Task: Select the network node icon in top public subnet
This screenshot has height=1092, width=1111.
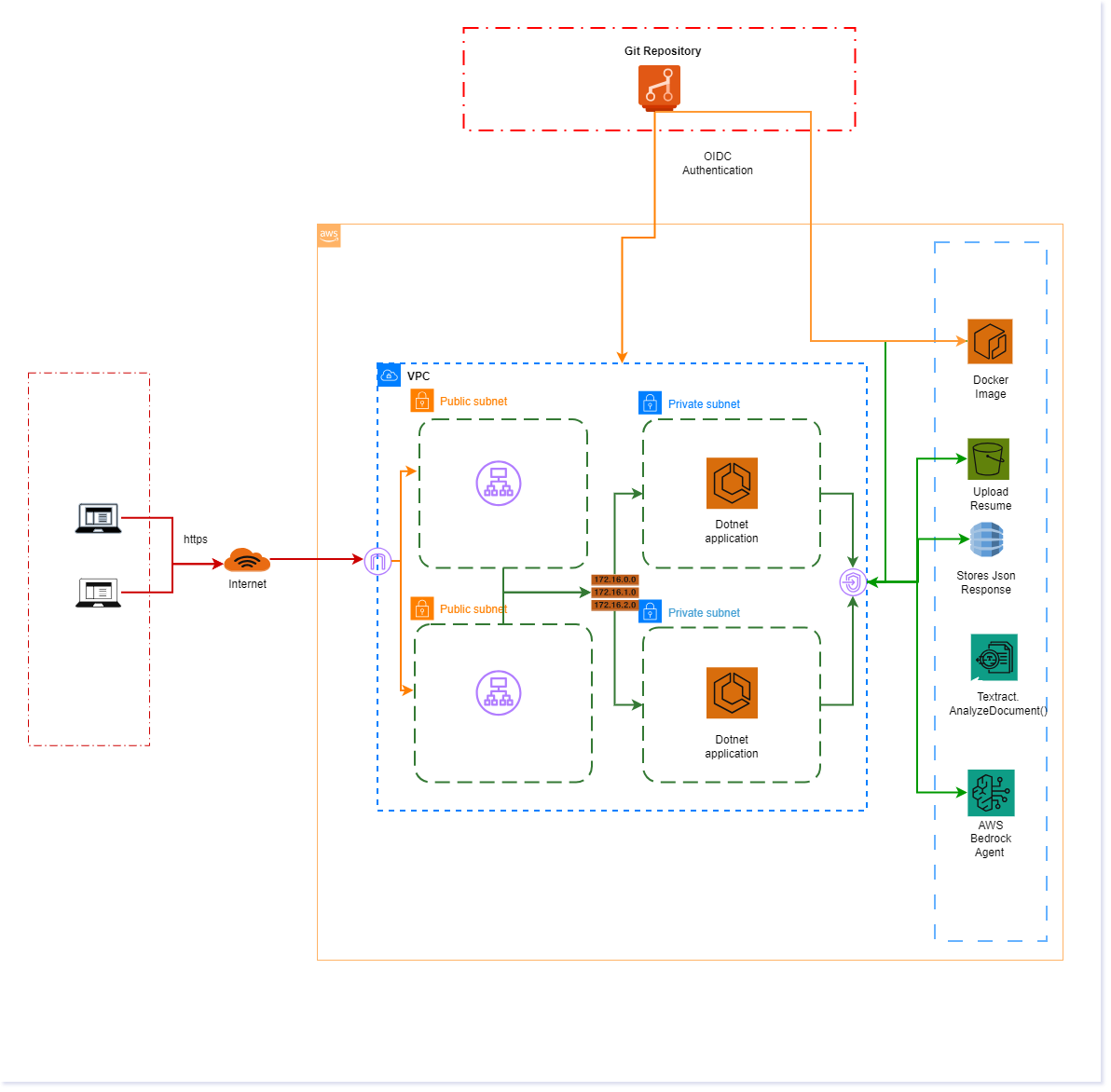Action: click(x=500, y=484)
